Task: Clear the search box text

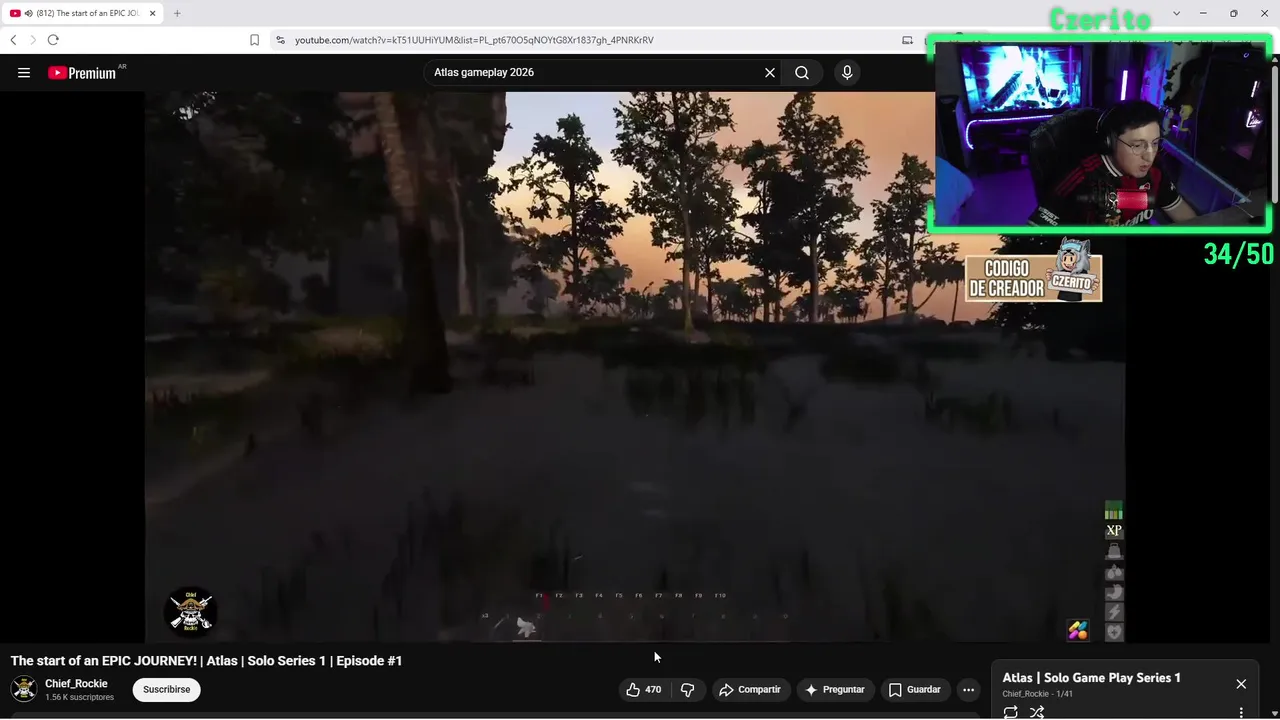Action: coord(770,72)
